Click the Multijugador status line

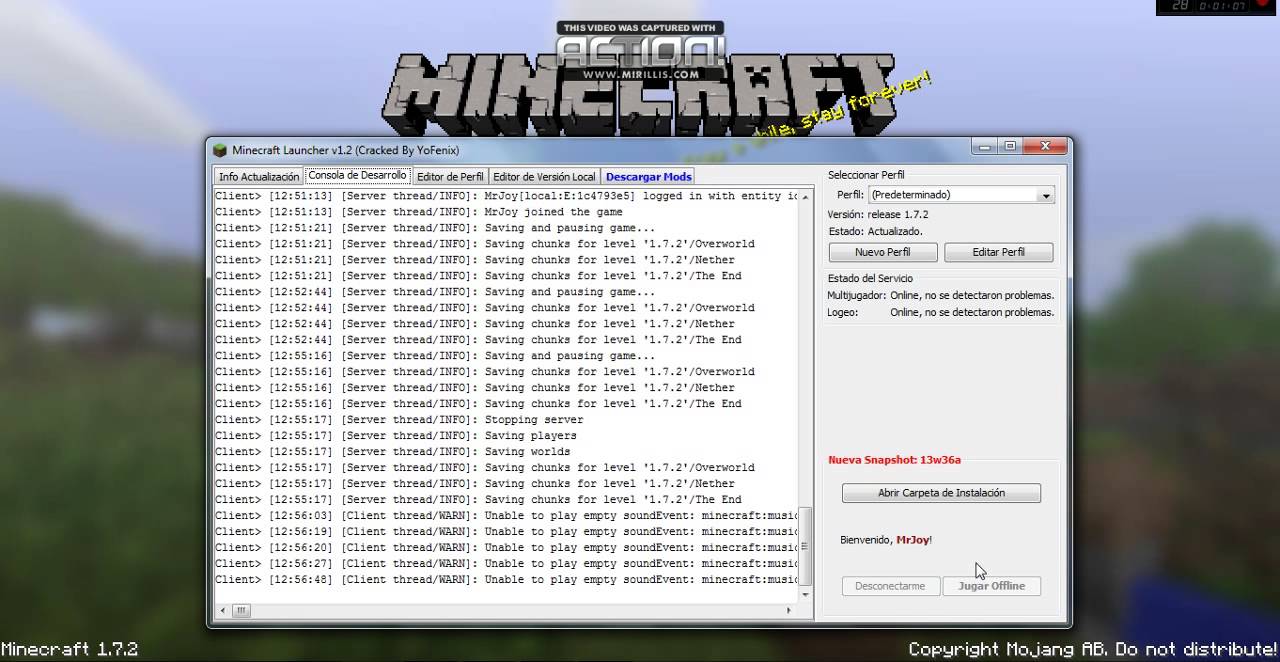click(x=940, y=296)
